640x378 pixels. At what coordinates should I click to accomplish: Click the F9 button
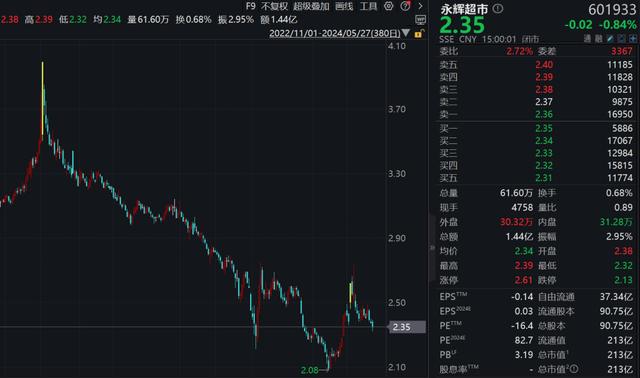pyautogui.click(x=250, y=6)
